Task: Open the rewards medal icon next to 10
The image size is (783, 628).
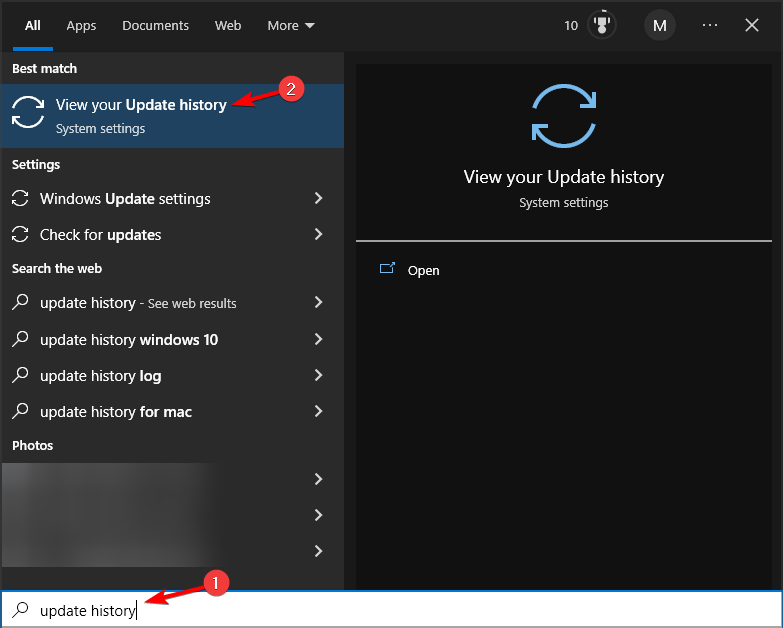Action: (602, 25)
